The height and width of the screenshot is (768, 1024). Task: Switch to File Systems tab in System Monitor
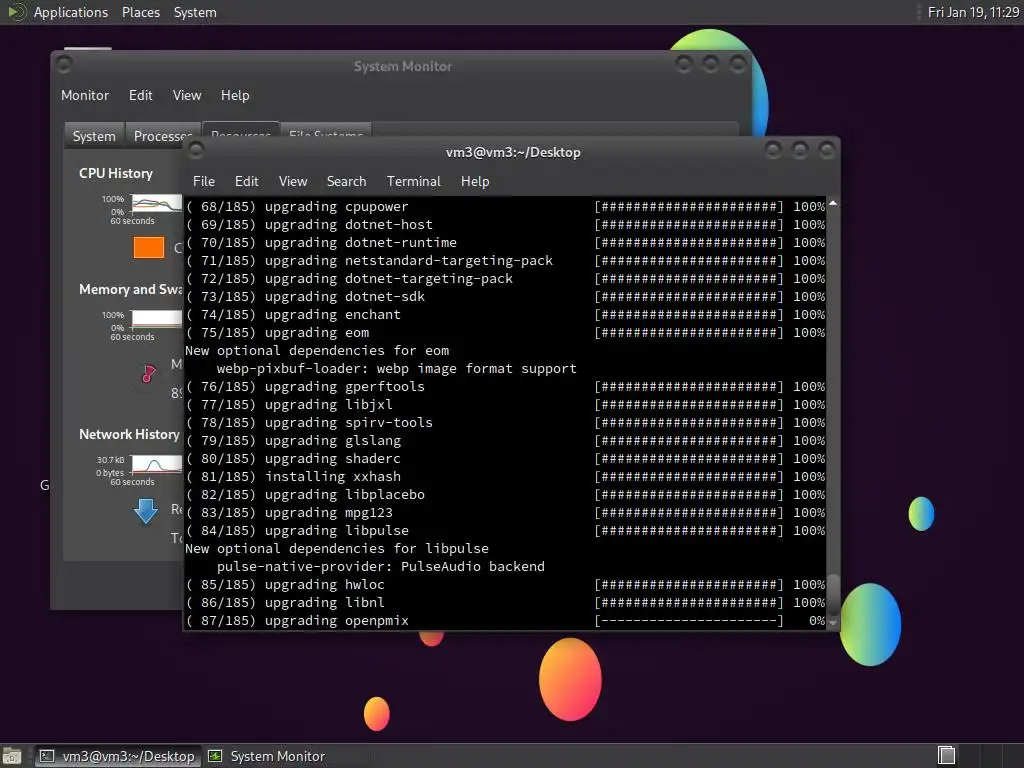326,129
